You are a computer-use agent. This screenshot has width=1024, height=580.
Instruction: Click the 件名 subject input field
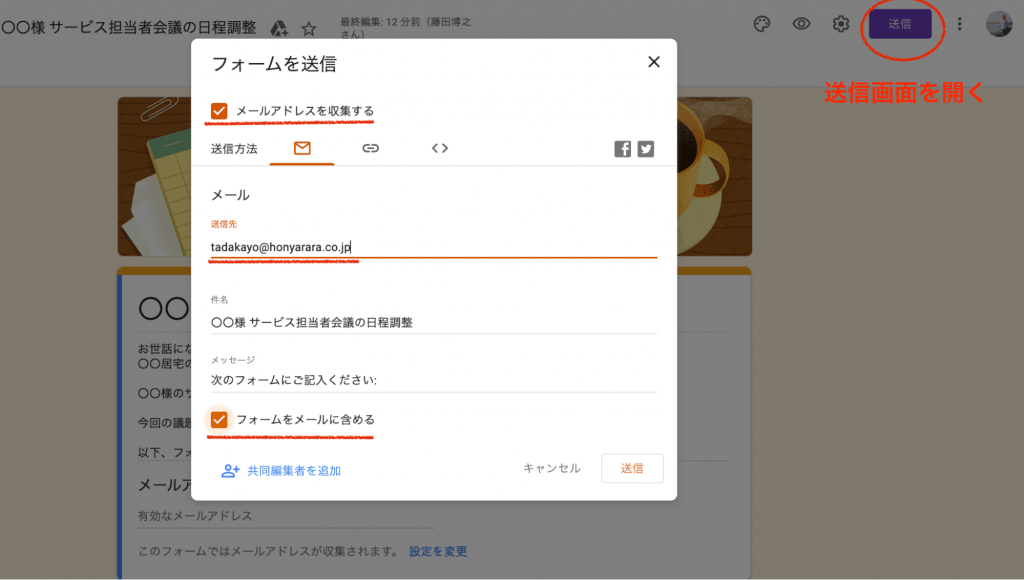[x=433, y=322]
